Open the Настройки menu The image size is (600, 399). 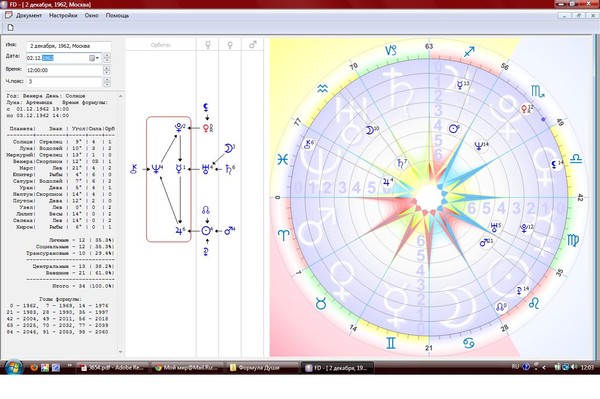tap(63, 16)
